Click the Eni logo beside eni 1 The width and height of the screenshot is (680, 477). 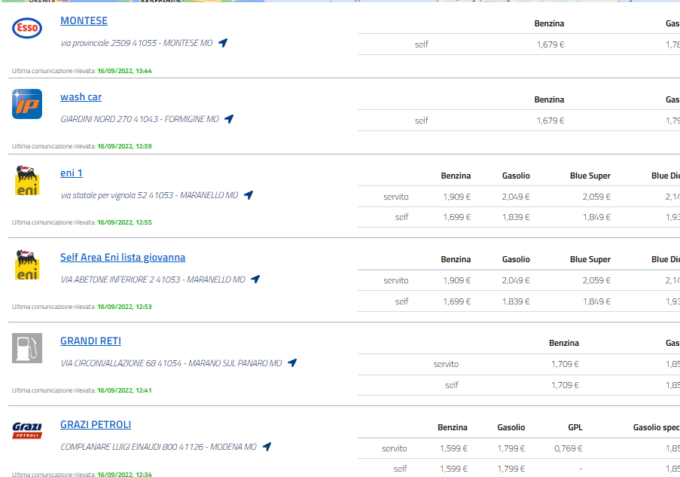[27, 180]
